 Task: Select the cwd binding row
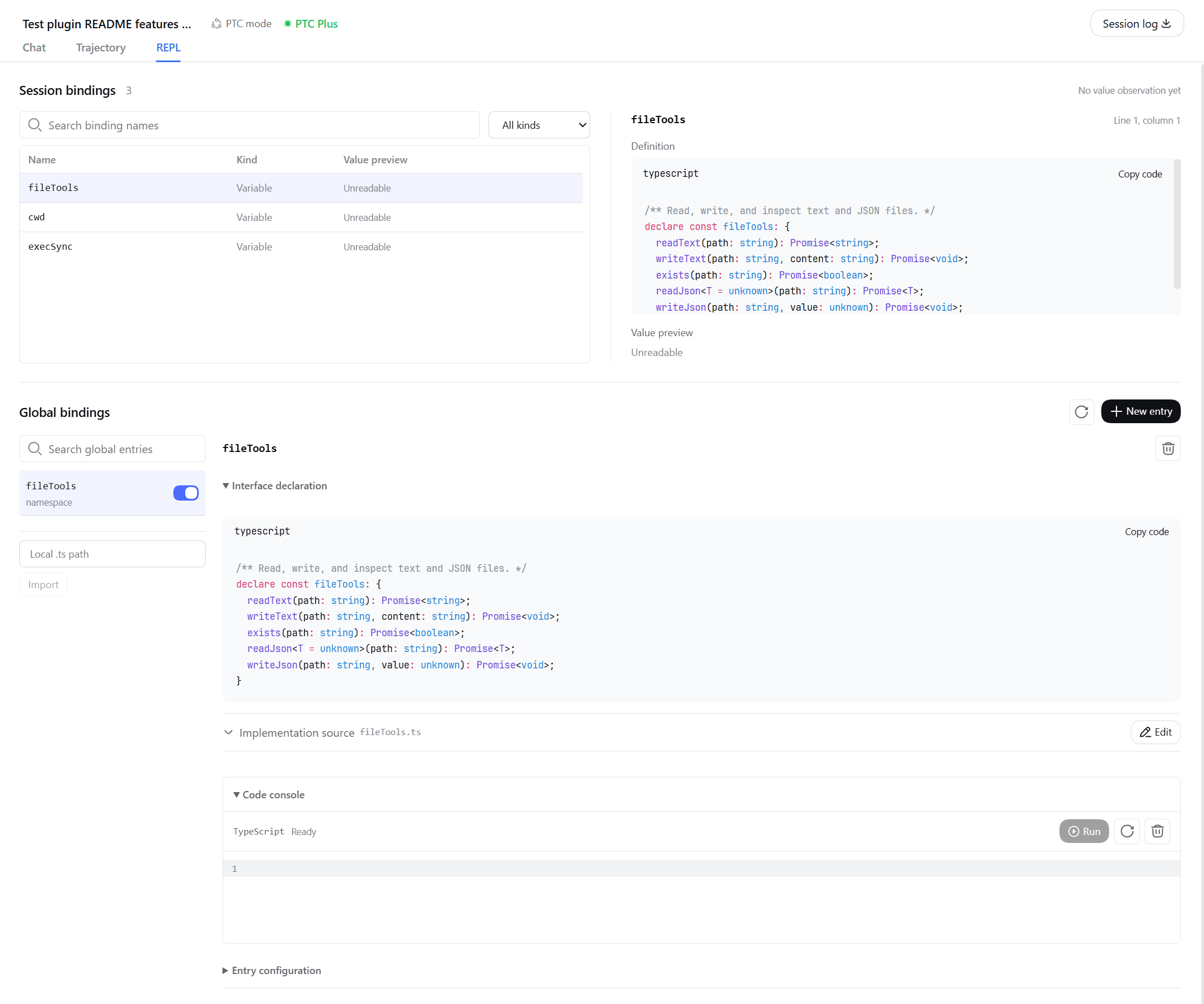[301, 218]
